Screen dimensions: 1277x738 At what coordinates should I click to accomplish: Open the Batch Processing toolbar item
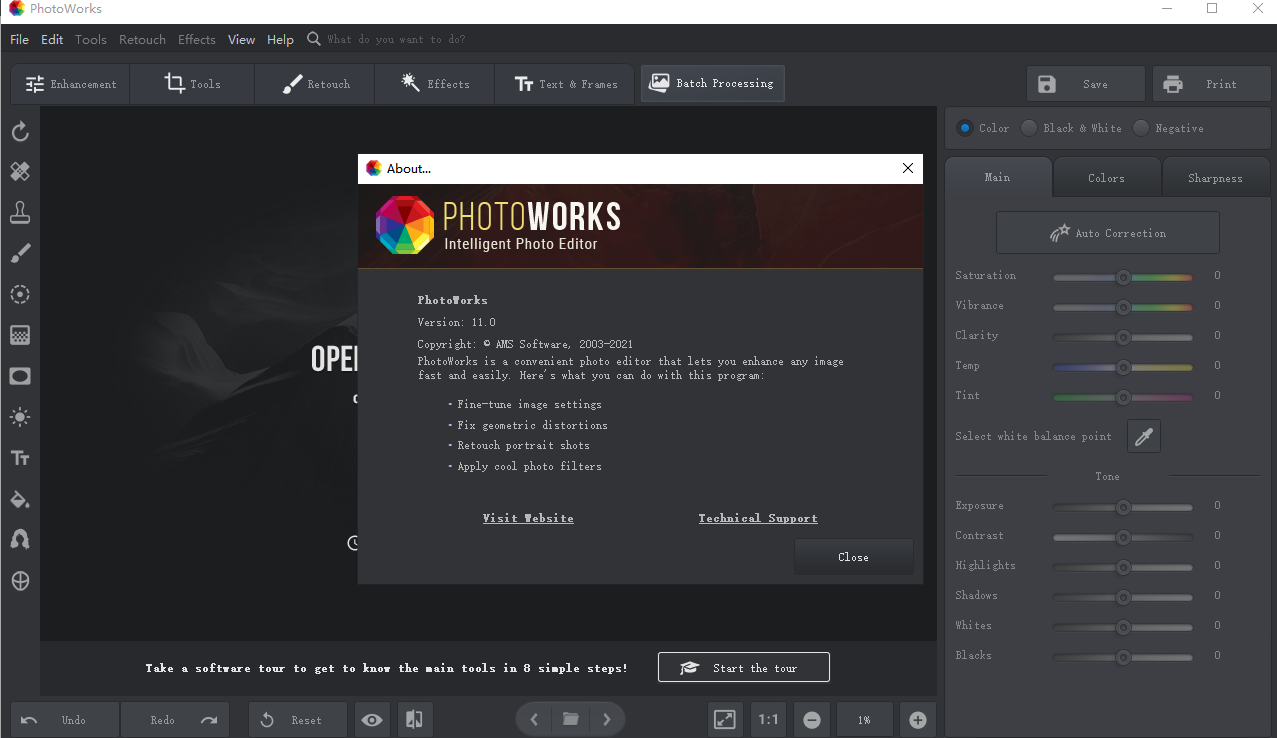713,84
